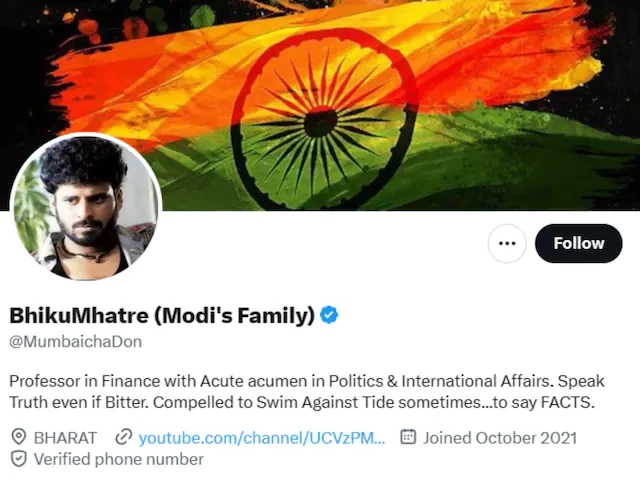Click the calendar icon beside the join date
The width and height of the screenshot is (640, 480).
[x=408, y=437]
